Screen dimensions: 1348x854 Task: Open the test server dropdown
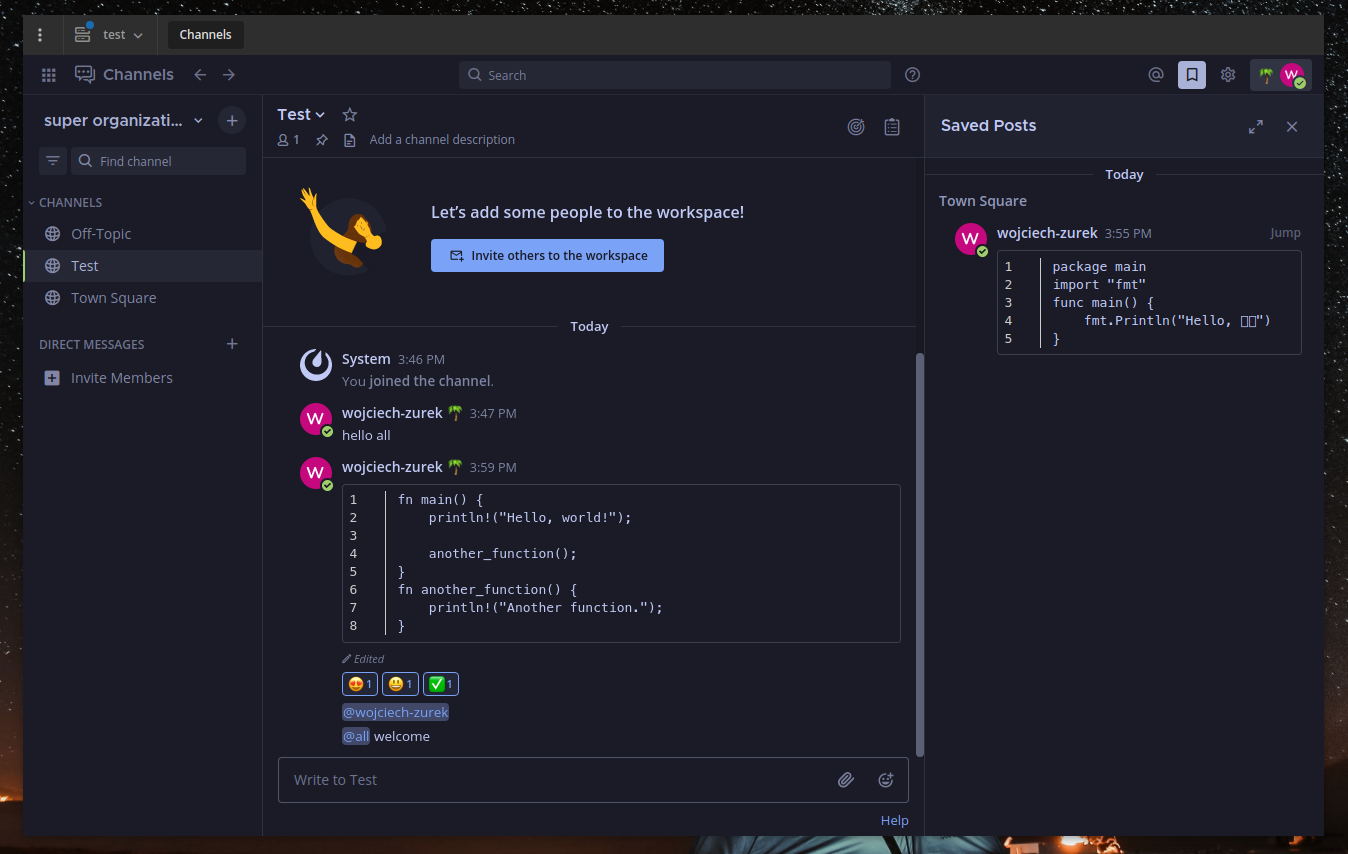[x=109, y=35]
